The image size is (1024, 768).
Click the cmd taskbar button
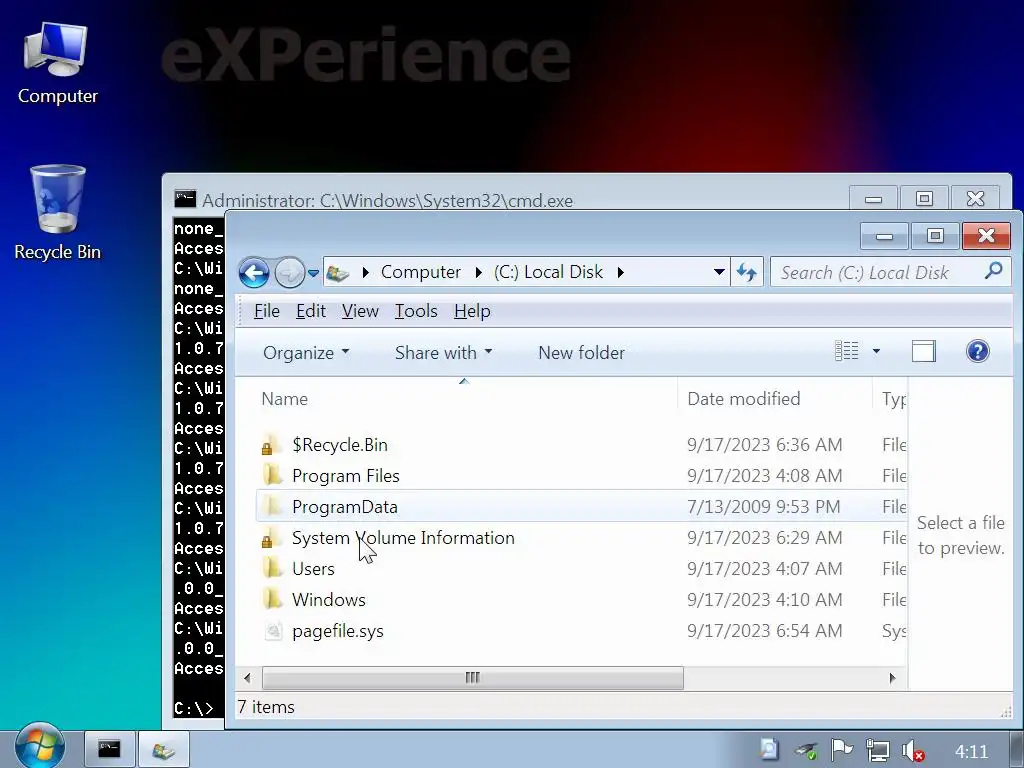109,748
